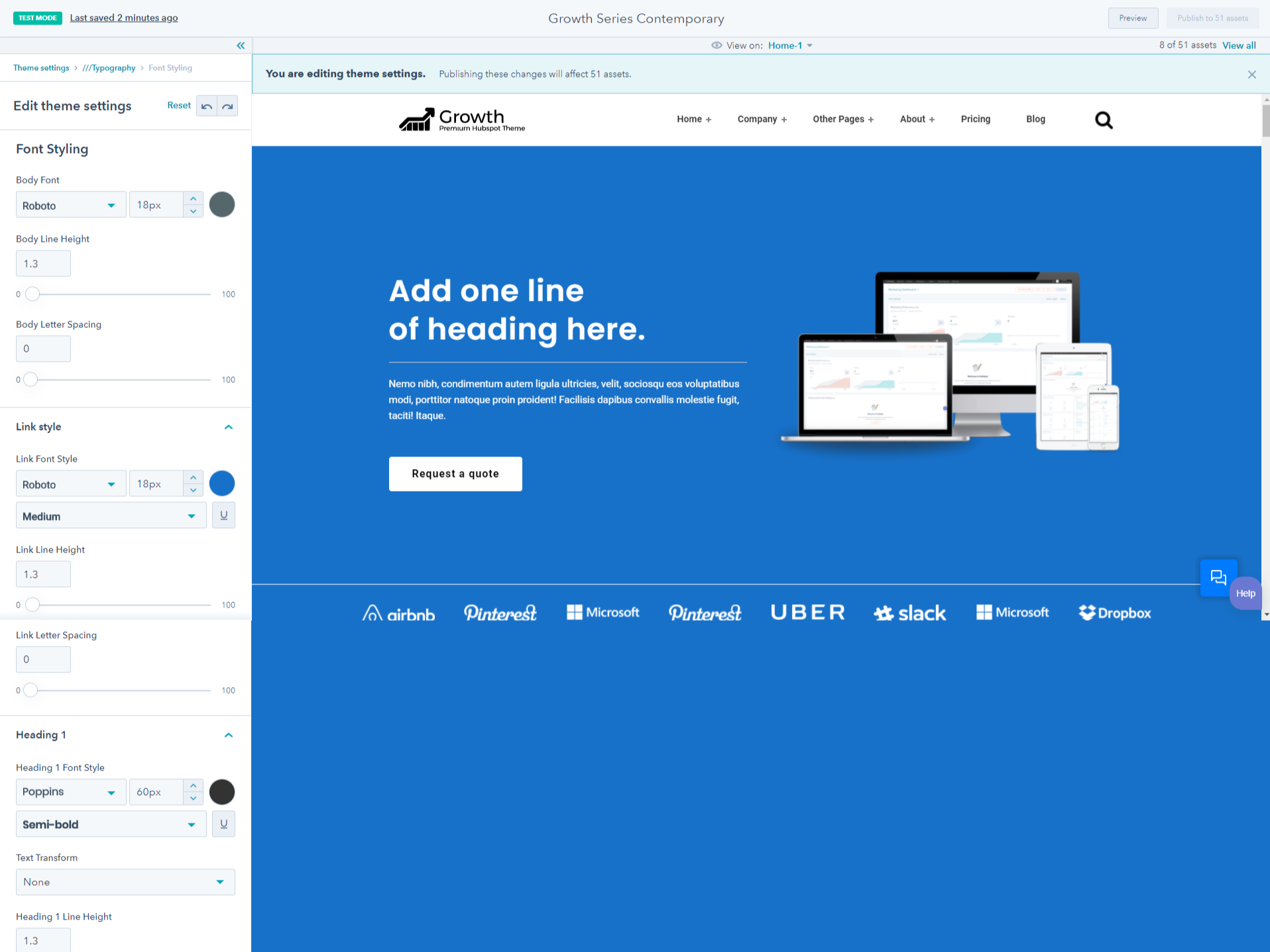Collapse the Link style section
This screenshot has height=952, width=1270.
click(229, 427)
